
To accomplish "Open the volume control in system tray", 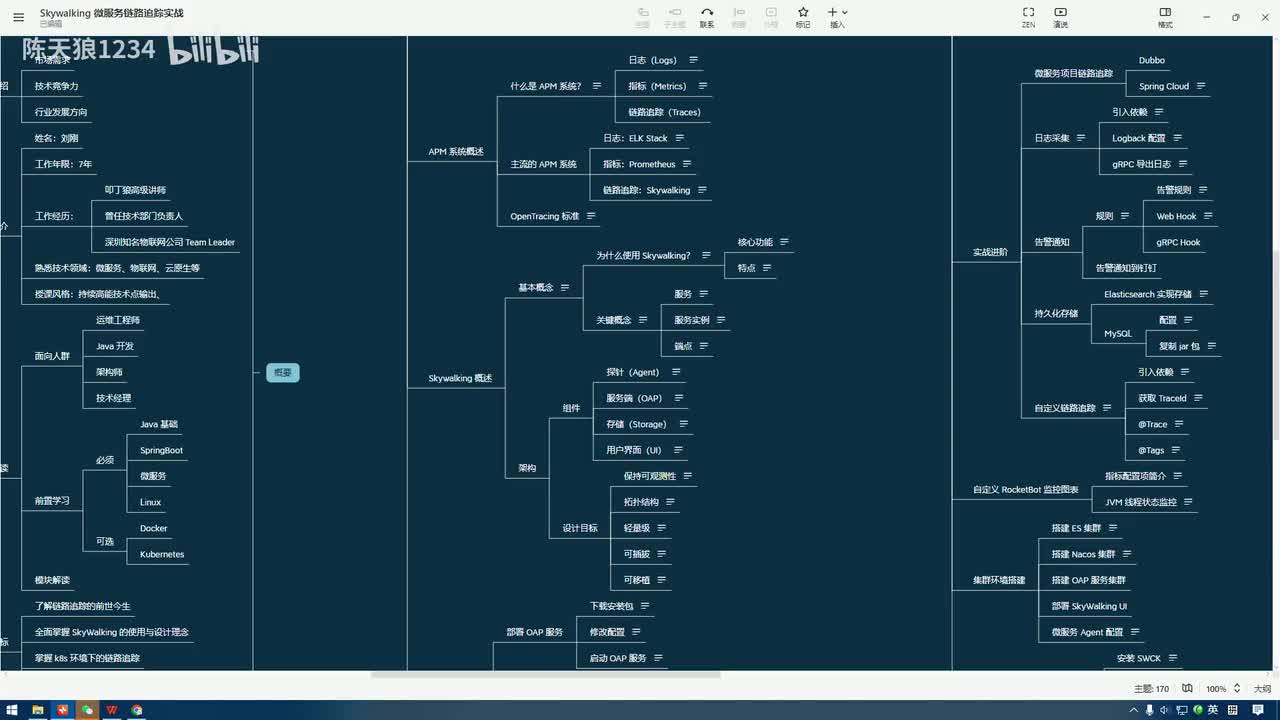I will tap(1165, 710).
